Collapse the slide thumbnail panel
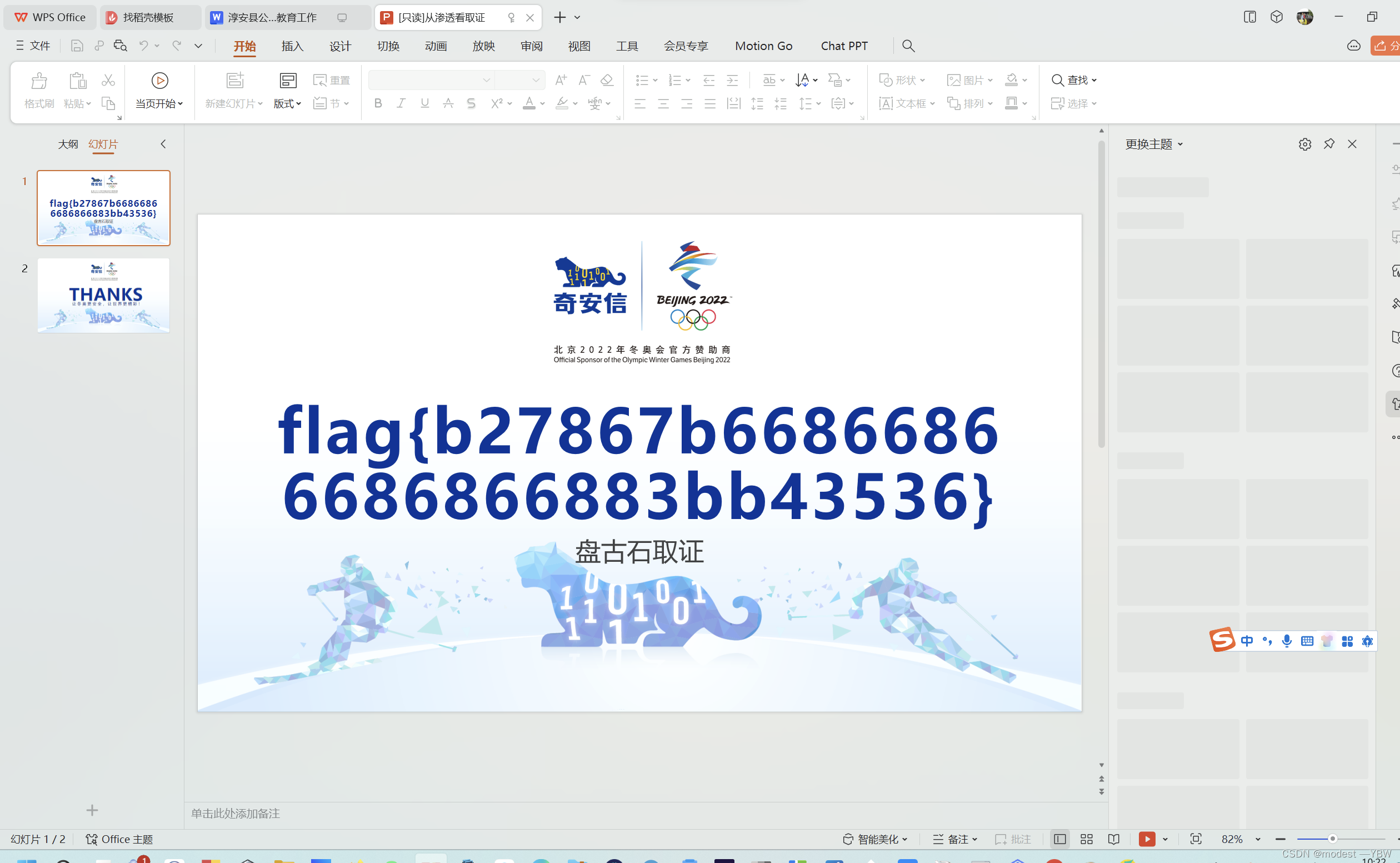 (x=163, y=144)
